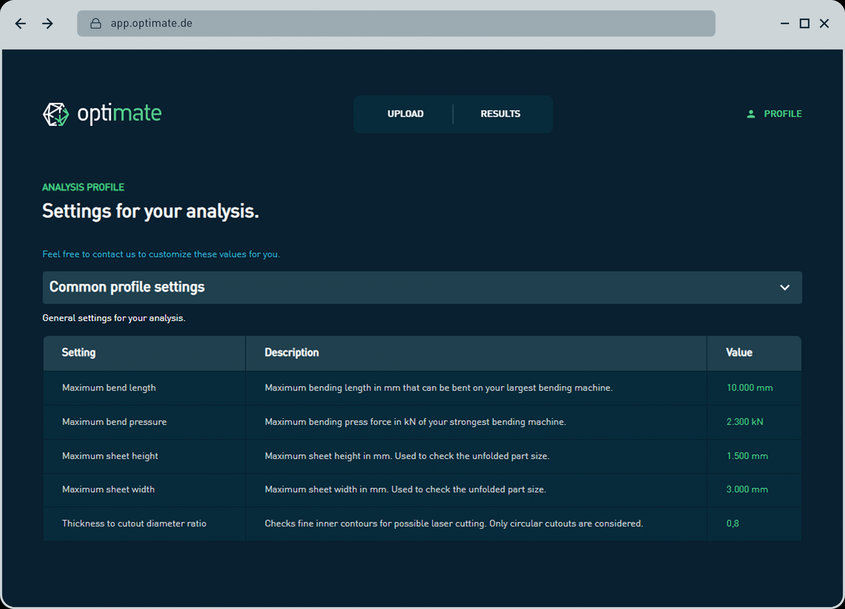Go forward with the browser forward arrow
Image resolution: width=845 pixels, height=609 pixels.
click(x=48, y=24)
